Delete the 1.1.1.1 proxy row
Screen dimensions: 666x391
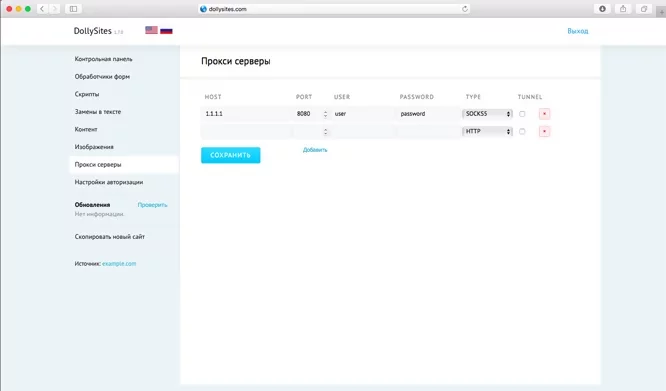point(544,114)
